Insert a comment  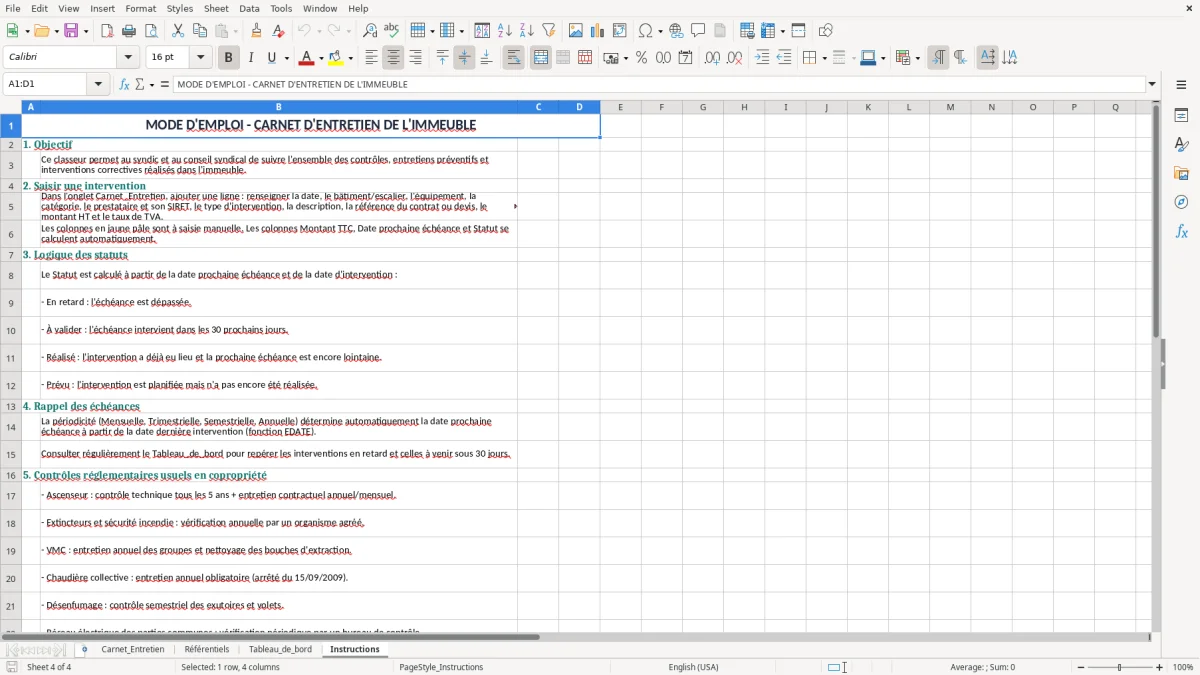(x=698, y=31)
